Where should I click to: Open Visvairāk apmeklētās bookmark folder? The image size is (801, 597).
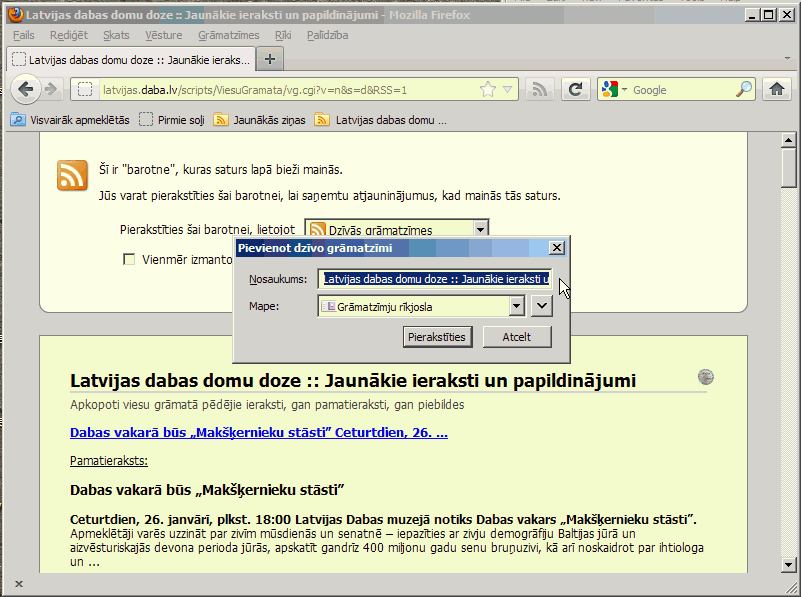[70, 120]
